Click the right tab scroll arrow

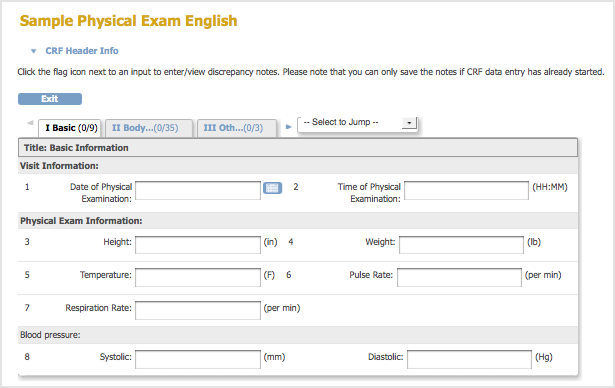tap(288, 127)
